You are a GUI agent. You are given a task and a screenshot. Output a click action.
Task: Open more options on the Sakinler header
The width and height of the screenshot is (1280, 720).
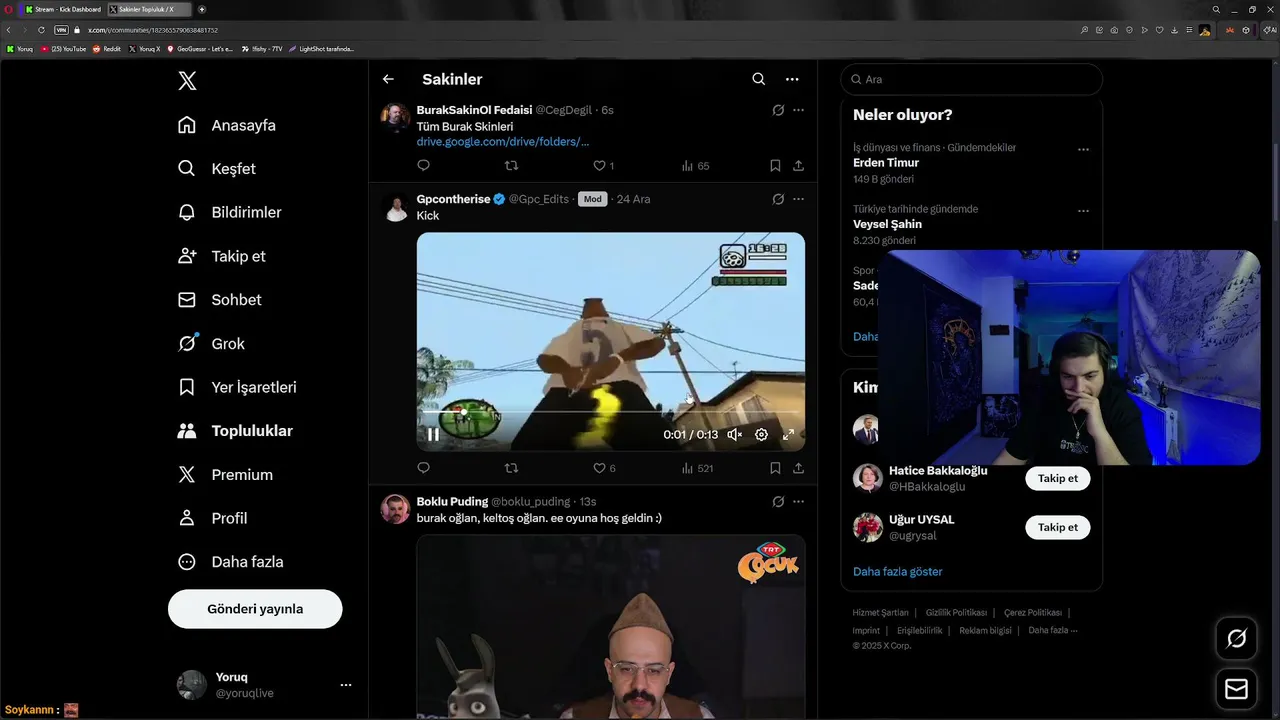click(x=792, y=79)
